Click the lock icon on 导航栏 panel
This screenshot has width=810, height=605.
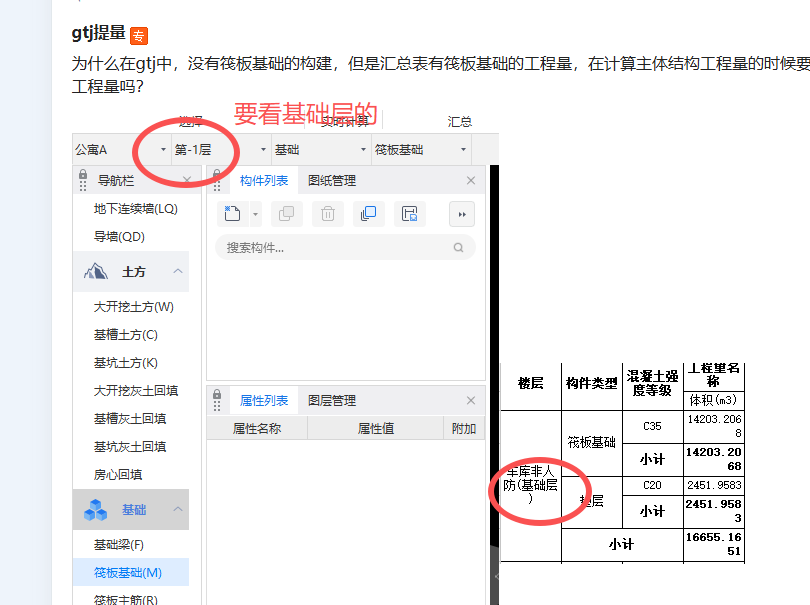point(83,174)
